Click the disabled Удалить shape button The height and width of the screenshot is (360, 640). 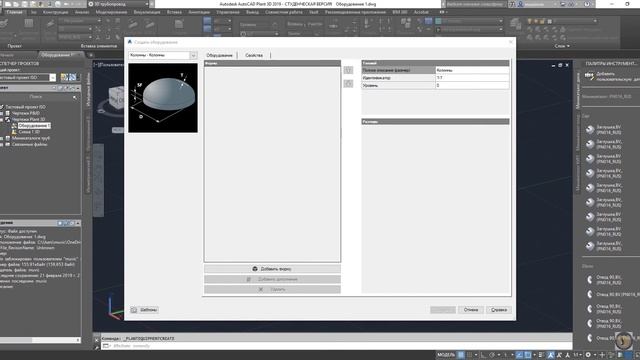[272, 289]
